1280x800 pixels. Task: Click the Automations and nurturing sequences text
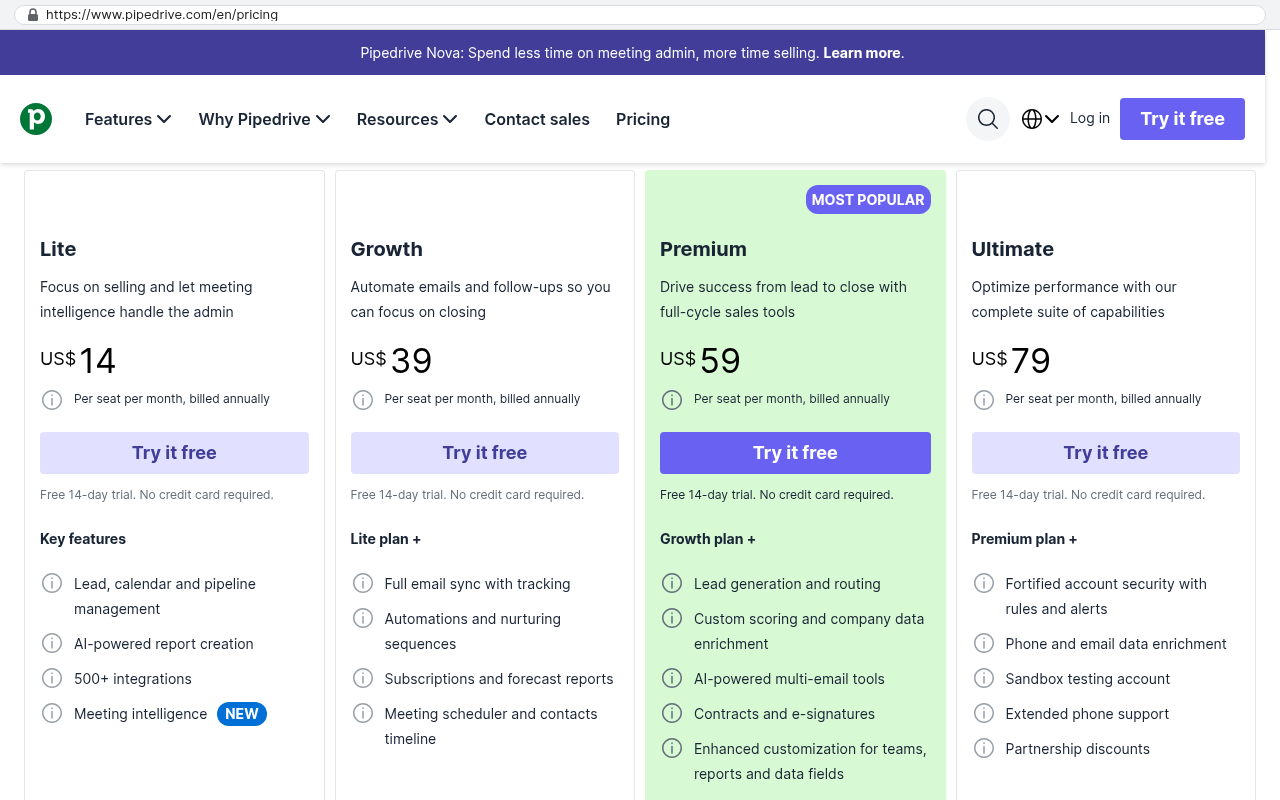(x=473, y=631)
